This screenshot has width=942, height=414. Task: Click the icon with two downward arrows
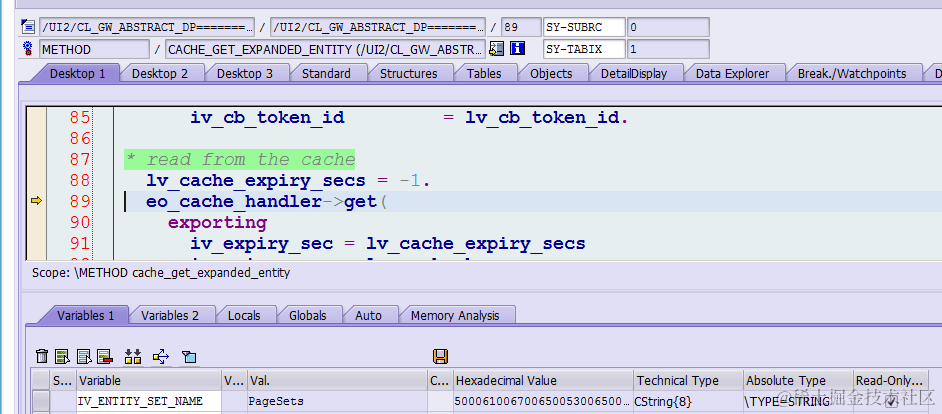click(x=133, y=357)
